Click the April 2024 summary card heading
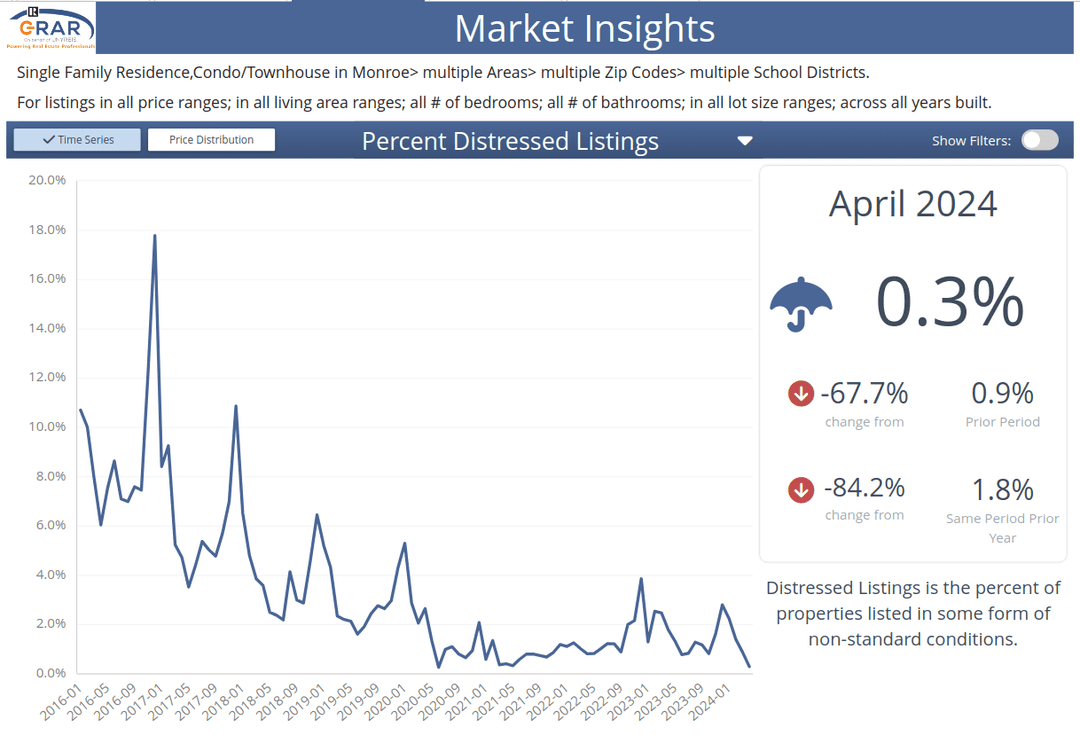Image resolution: width=1080 pixels, height=735 pixels. tap(913, 204)
